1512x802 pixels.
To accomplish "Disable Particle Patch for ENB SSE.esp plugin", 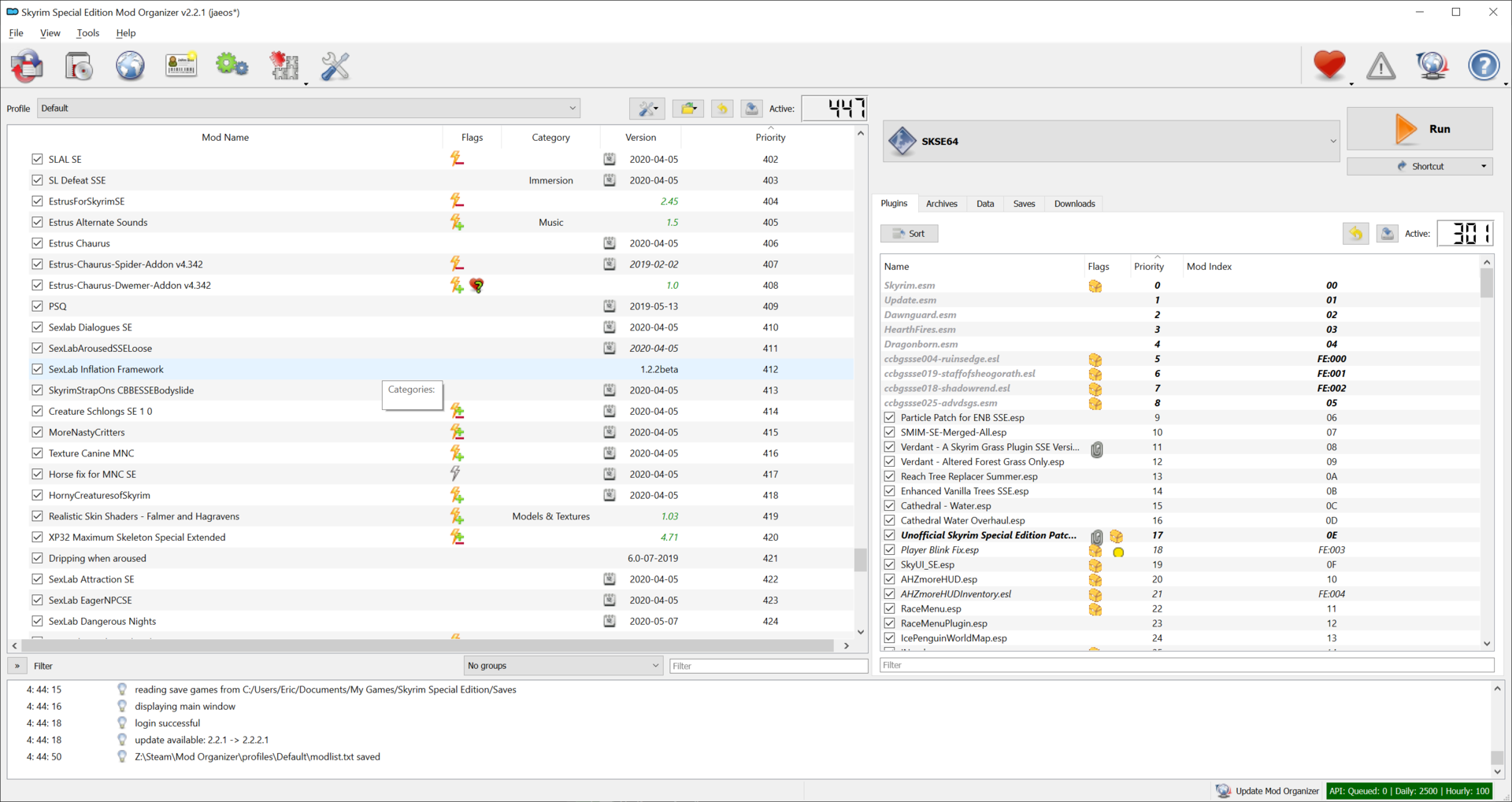I will pyautogui.click(x=890, y=418).
